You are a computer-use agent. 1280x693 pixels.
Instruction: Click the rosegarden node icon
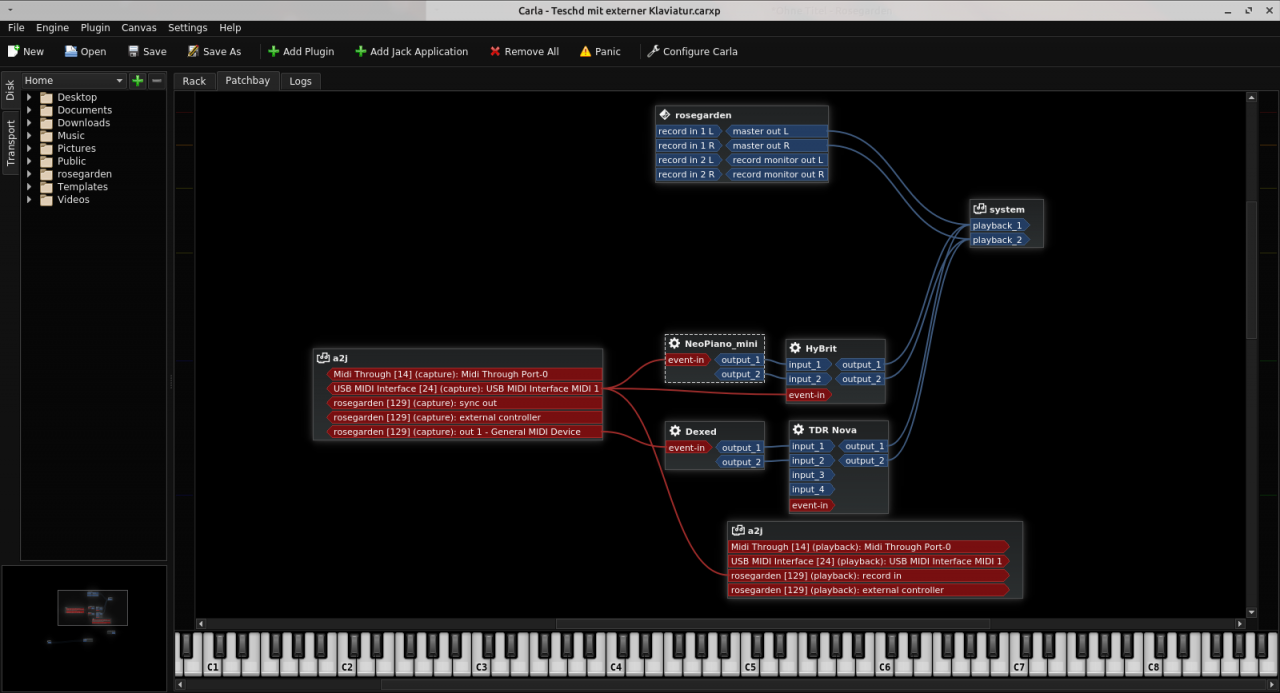point(665,115)
